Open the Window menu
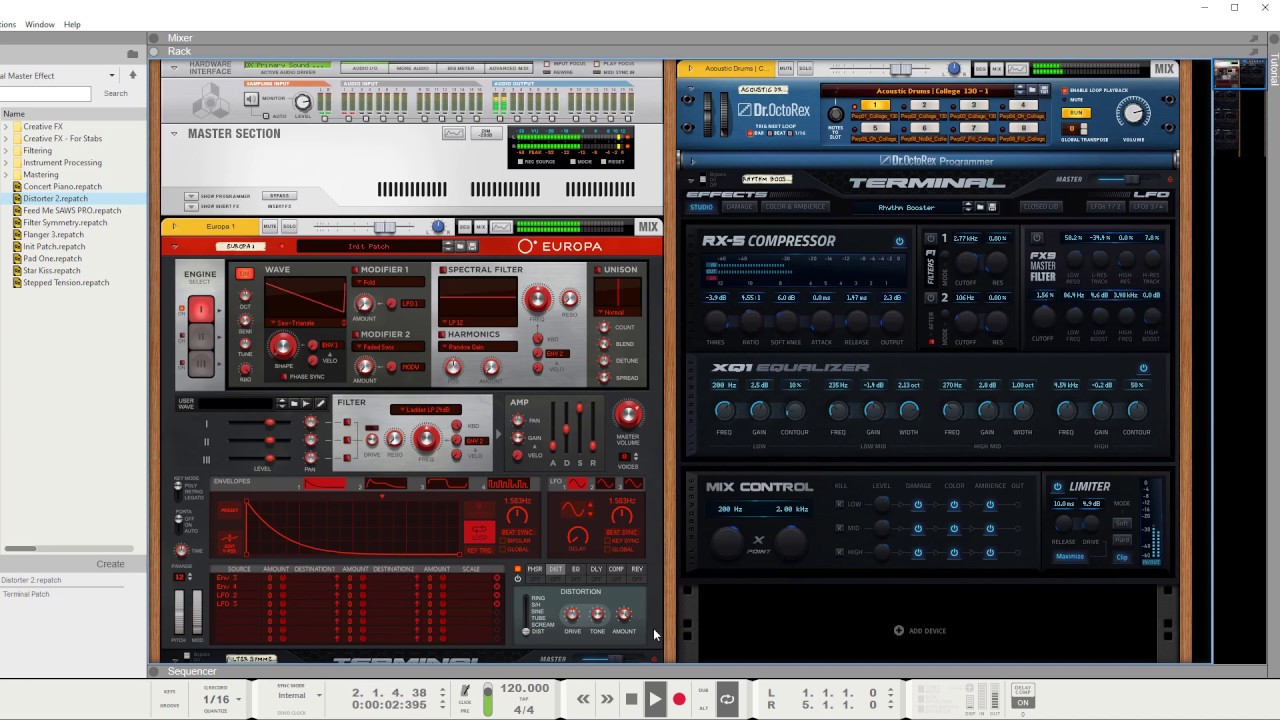The width and height of the screenshot is (1280, 720). click(40, 24)
